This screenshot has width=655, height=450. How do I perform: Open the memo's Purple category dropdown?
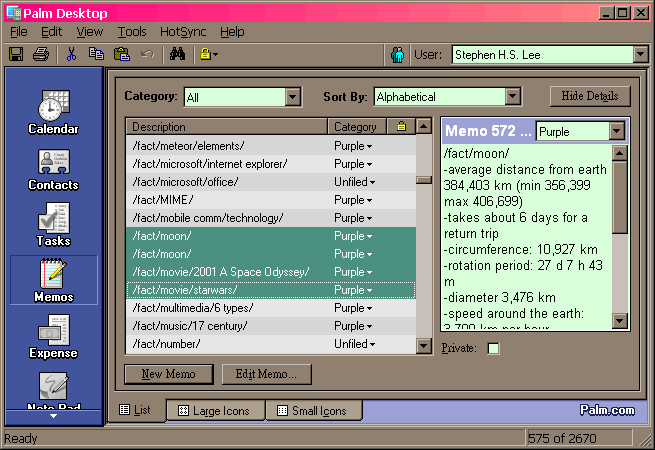tap(617, 131)
